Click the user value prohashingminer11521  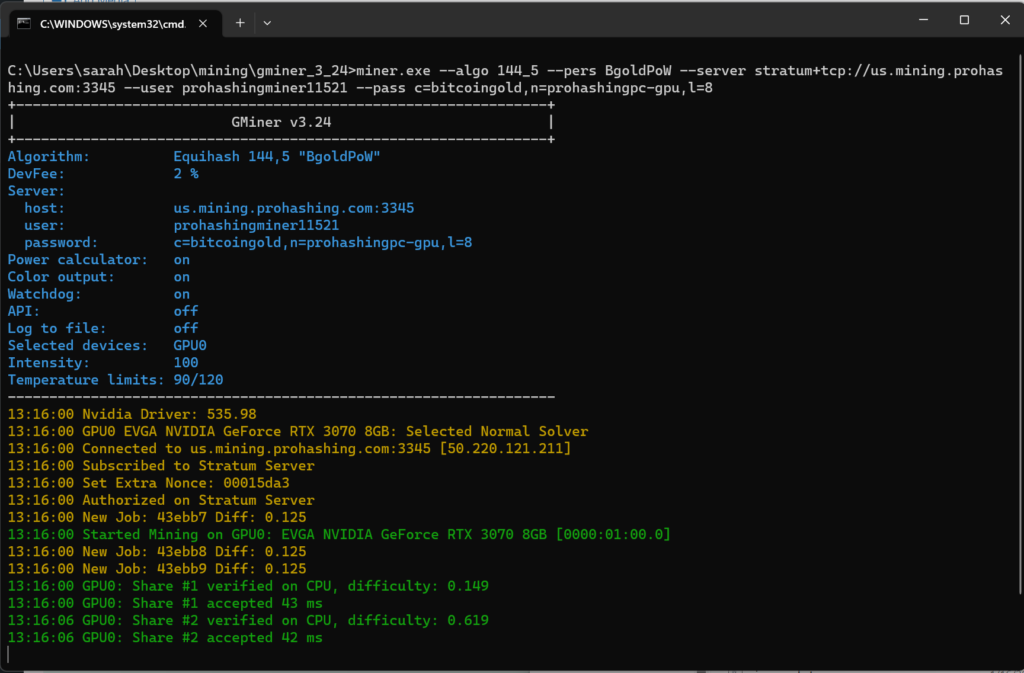tap(256, 225)
